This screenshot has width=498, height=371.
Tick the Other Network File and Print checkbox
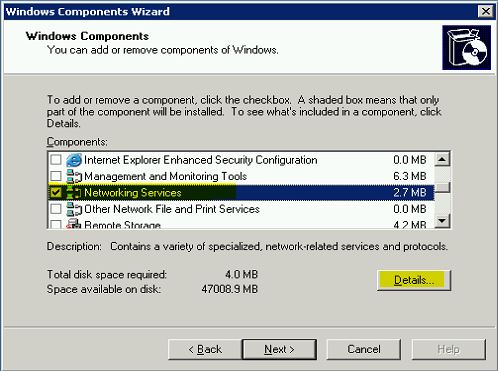click(56, 209)
